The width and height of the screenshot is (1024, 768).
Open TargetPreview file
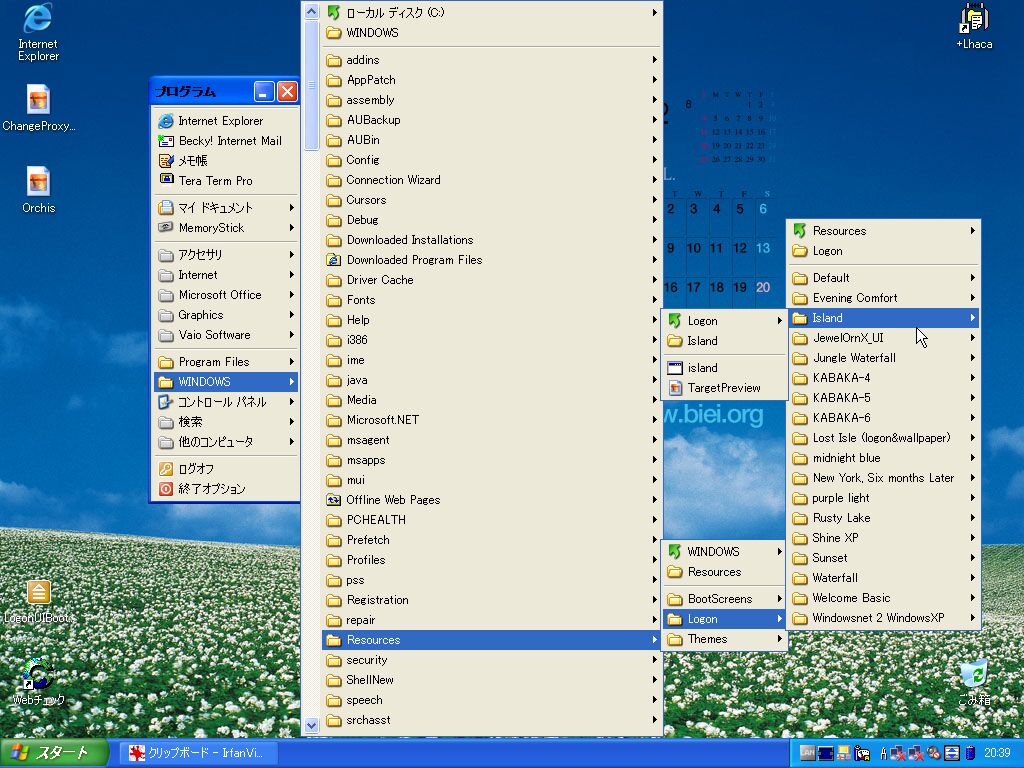(x=724, y=388)
